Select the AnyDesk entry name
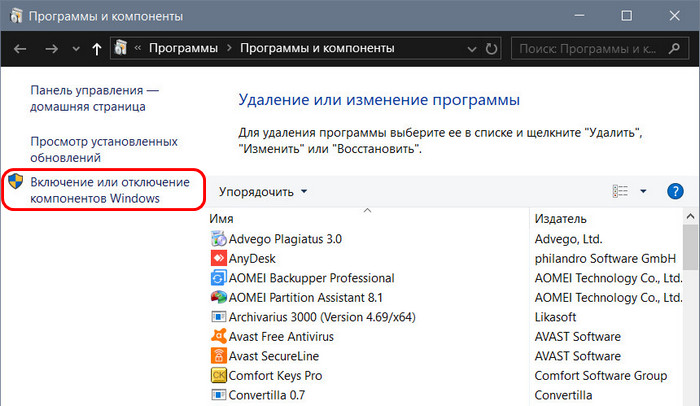 point(252,259)
